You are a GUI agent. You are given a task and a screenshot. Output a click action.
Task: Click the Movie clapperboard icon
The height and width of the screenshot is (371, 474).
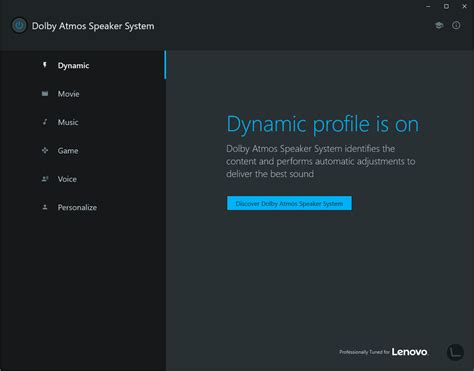[x=45, y=94]
